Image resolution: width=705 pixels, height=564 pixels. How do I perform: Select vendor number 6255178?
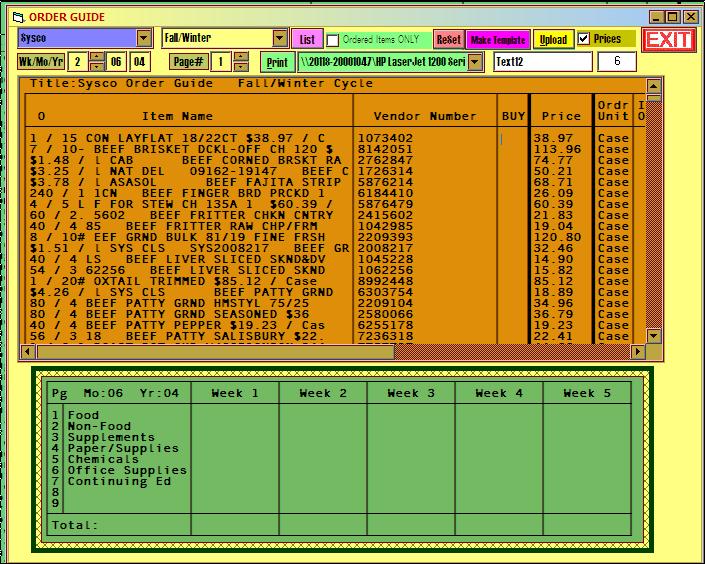[385, 326]
